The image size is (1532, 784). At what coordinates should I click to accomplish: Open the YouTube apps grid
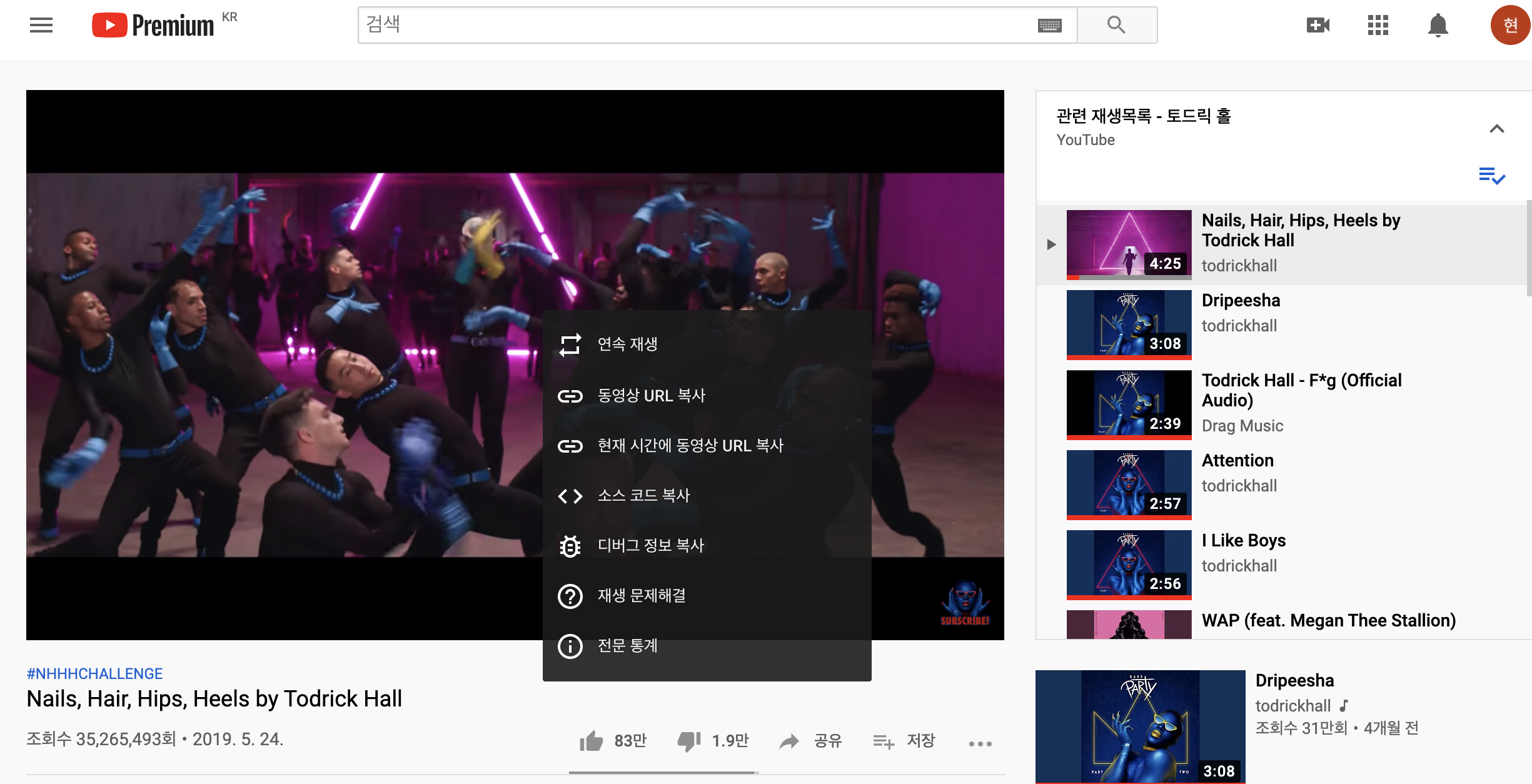(x=1378, y=25)
